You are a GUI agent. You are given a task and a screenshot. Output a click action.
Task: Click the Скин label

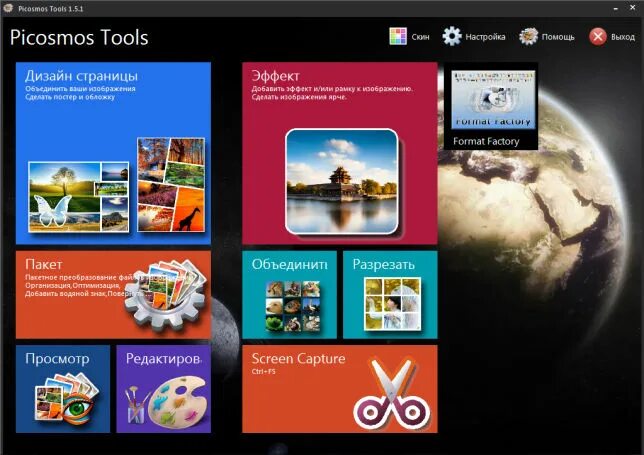[421, 37]
